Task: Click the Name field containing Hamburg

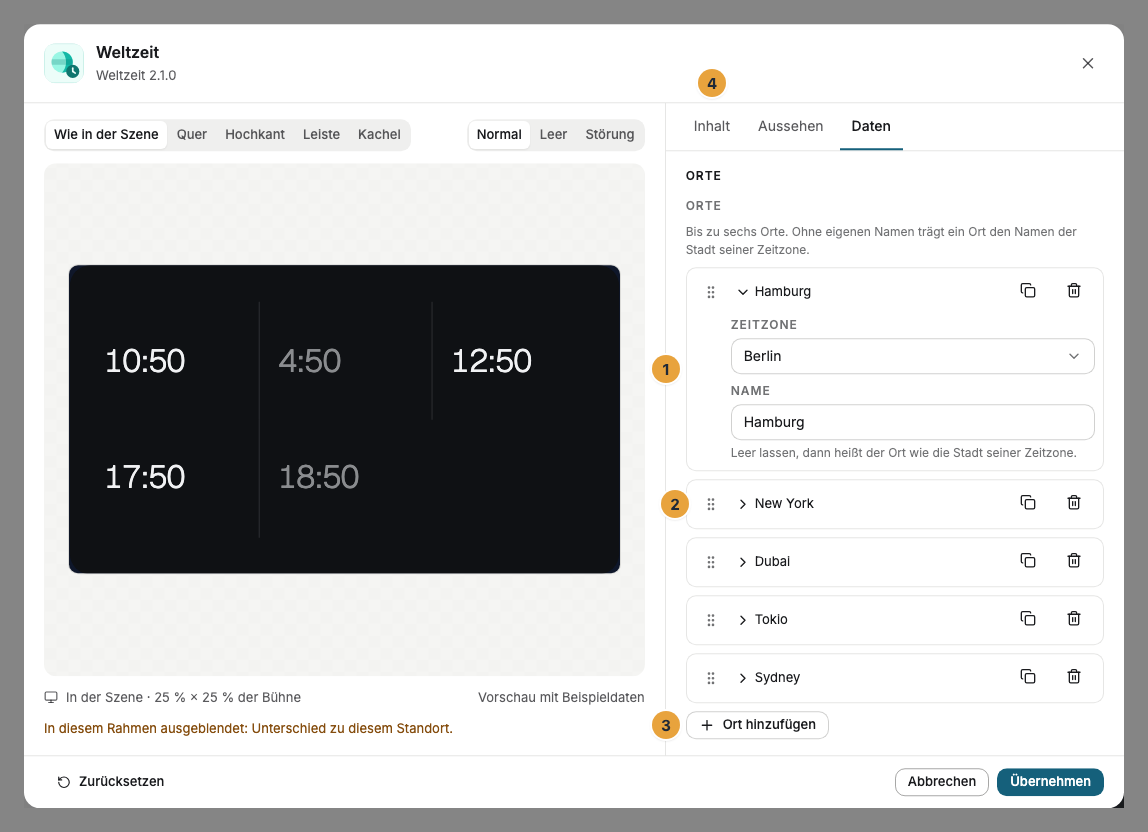Action: [912, 422]
